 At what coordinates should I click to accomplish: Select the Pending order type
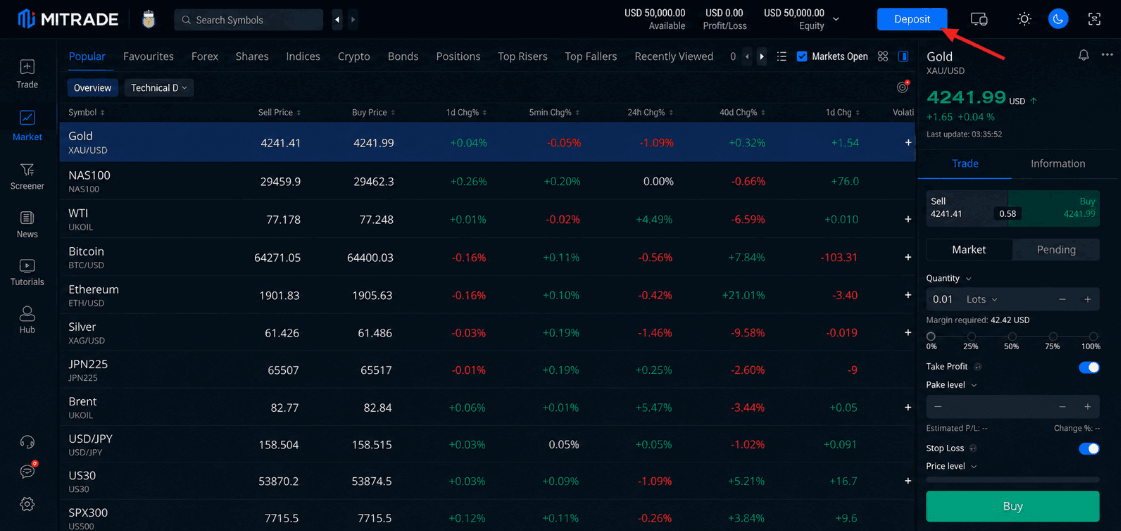click(x=1056, y=249)
